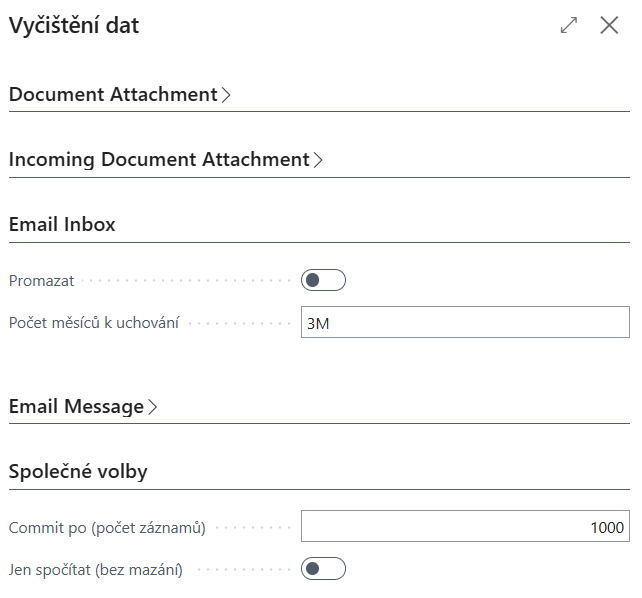The width and height of the screenshot is (642, 598).
Task: Click the Vyčištění dat title text
Action: coord(74,25)
